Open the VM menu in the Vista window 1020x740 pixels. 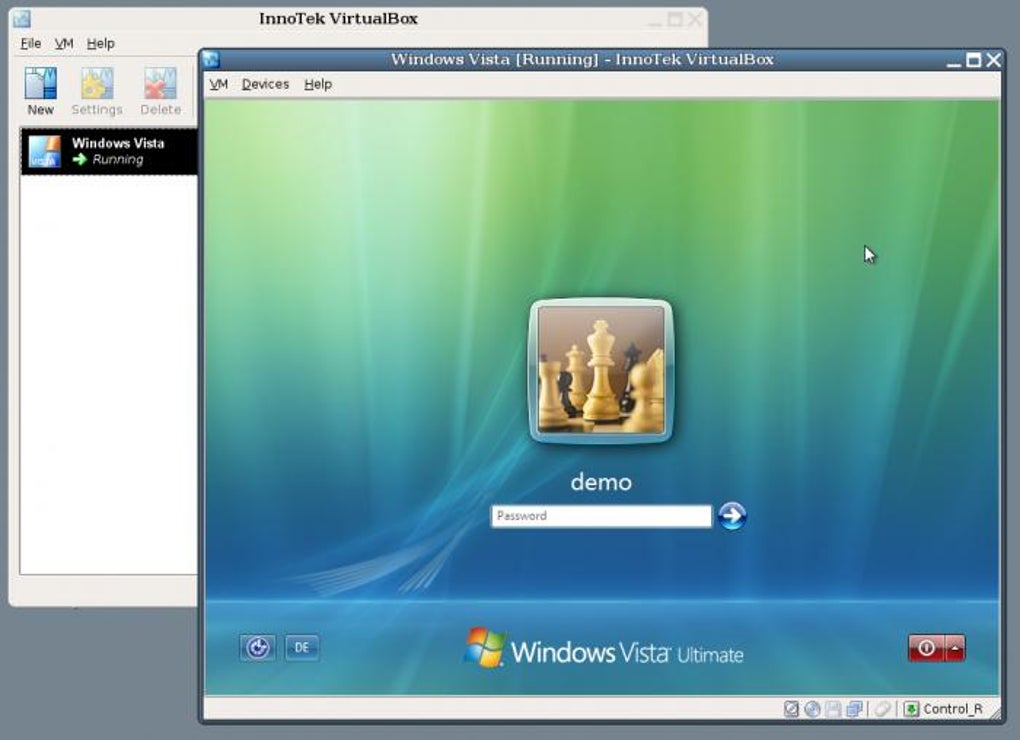point(219,85)
